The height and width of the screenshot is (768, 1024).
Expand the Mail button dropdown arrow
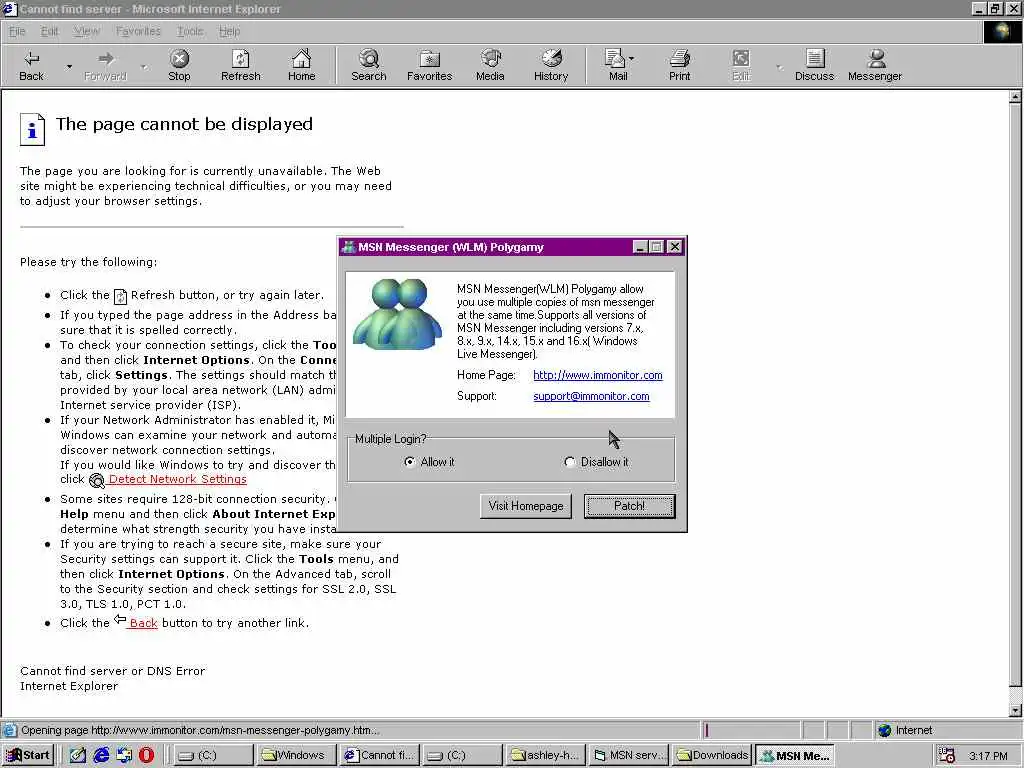pyautogui.click(x=632, y=59)
